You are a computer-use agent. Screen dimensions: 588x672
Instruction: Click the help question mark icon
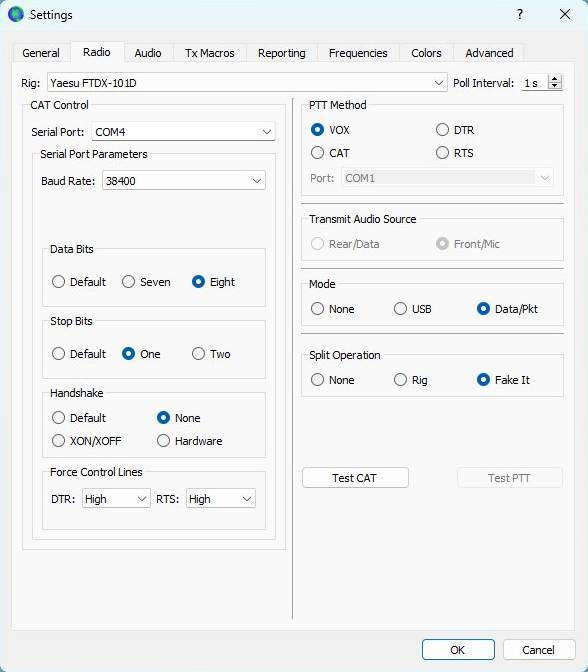click(x=519, y=15)
